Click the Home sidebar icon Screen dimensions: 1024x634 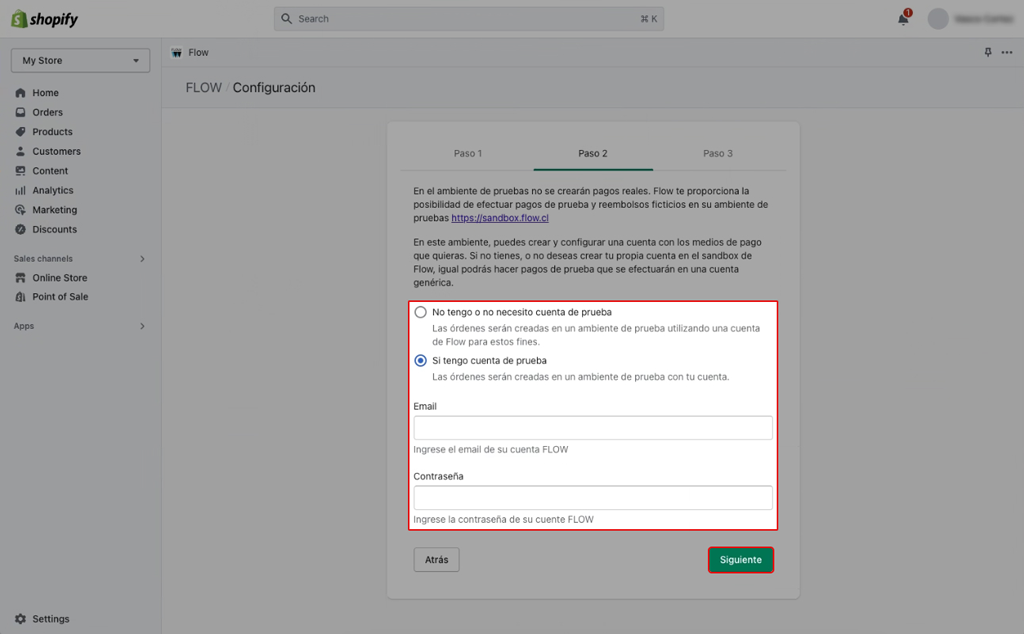tap(20, 93)
